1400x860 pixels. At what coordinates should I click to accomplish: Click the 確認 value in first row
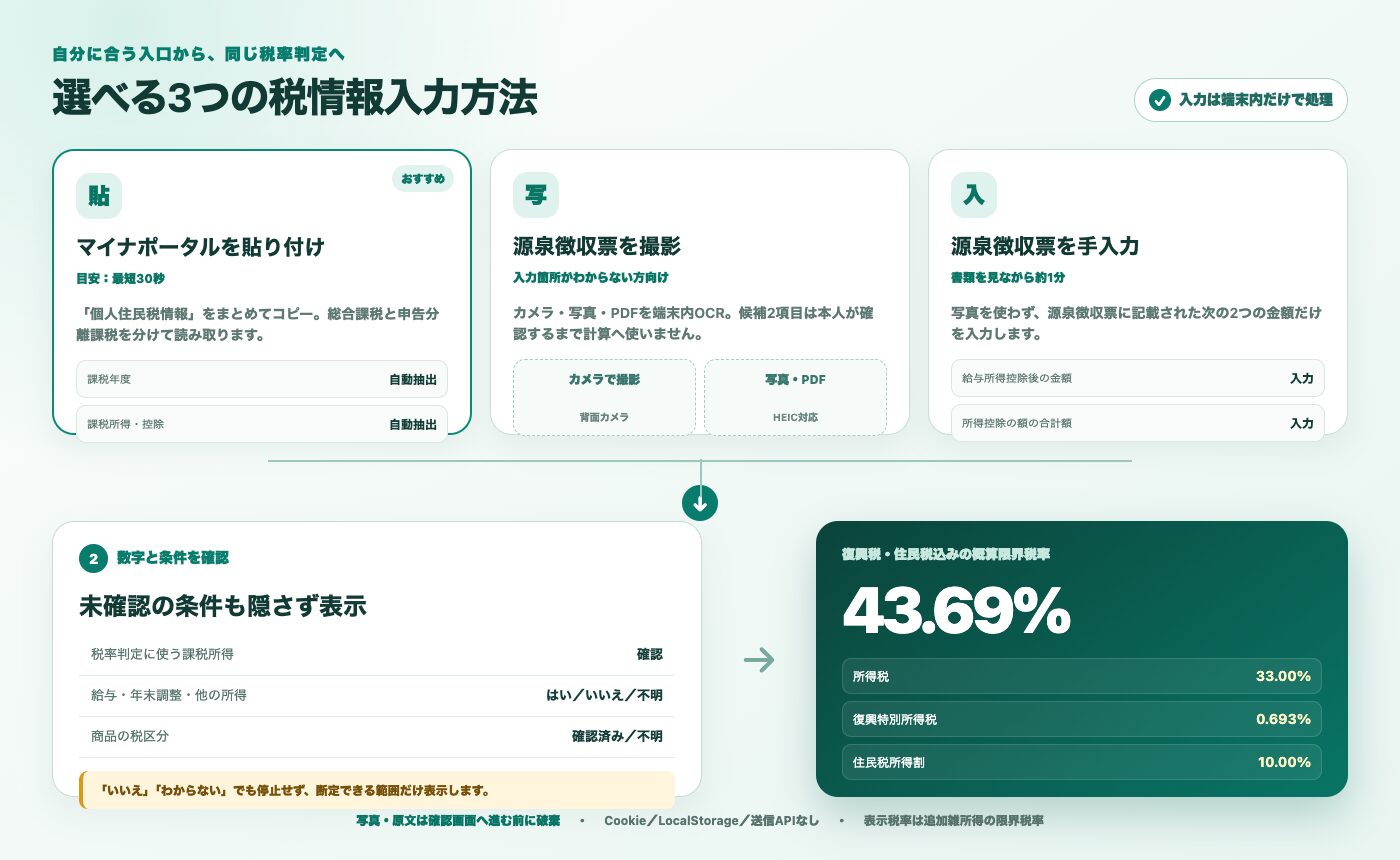650,654
